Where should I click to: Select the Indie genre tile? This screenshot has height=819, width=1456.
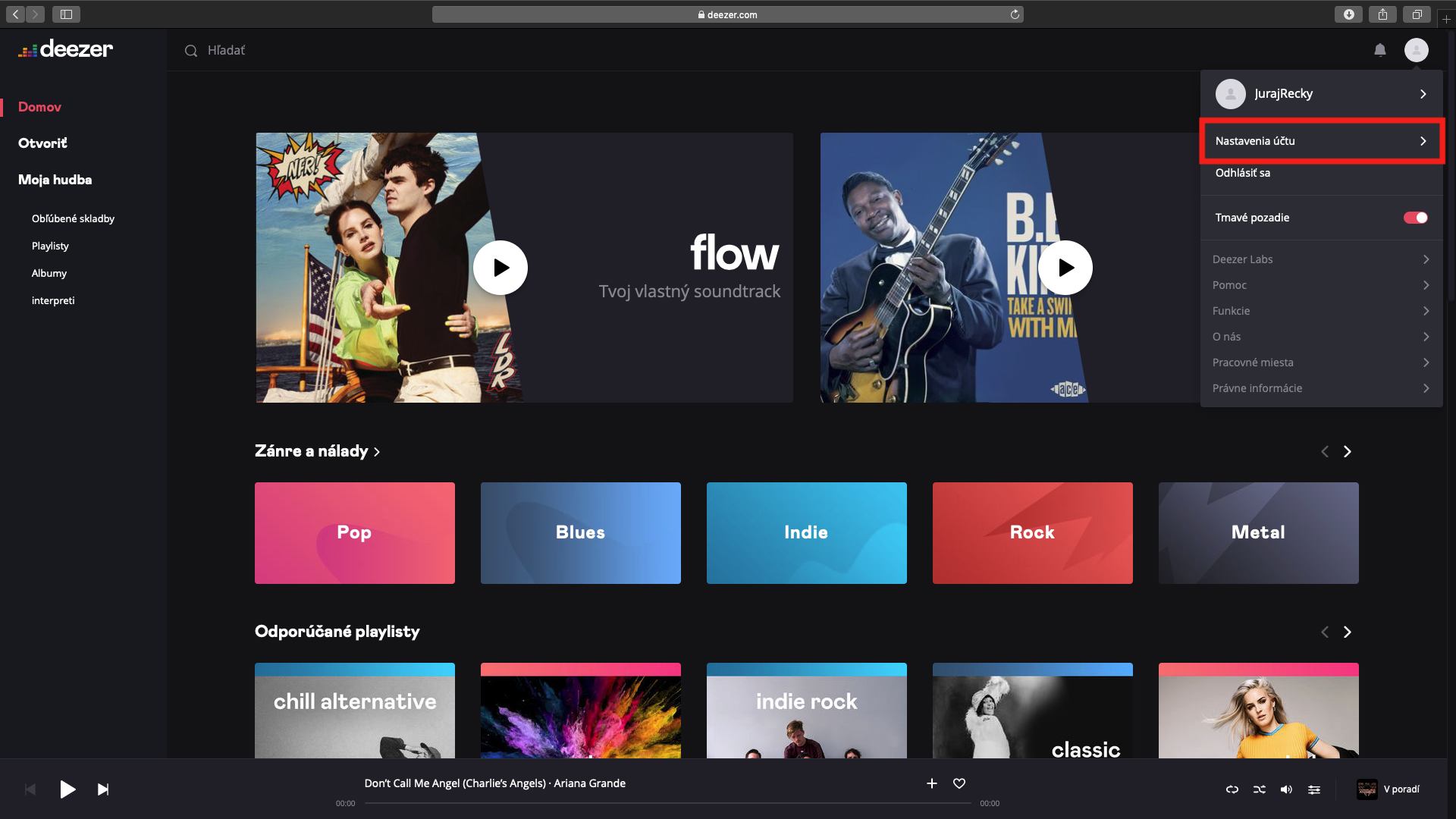[x=807, y=533]
